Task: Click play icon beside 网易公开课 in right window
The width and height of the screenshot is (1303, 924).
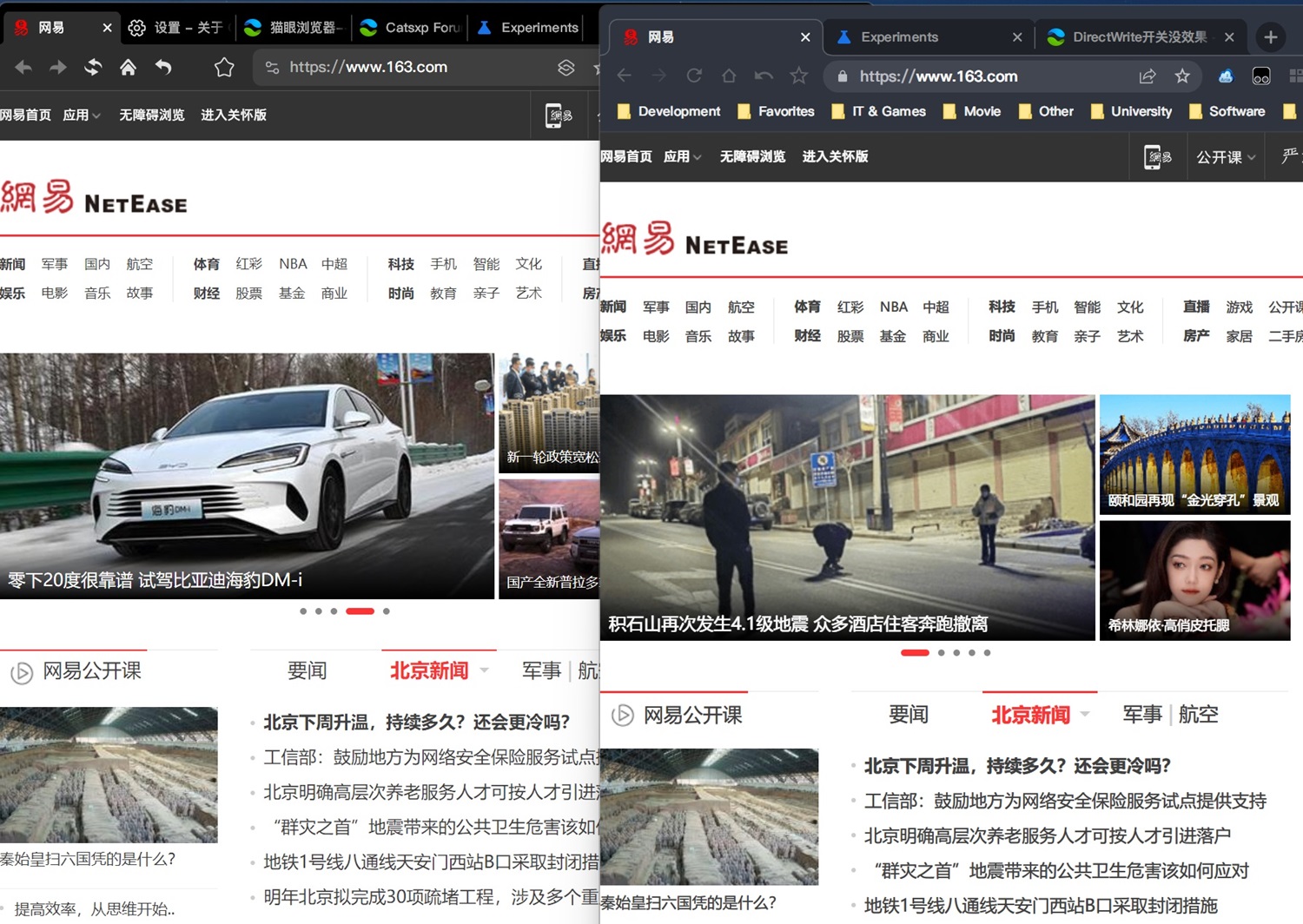Action: (623, 716)
